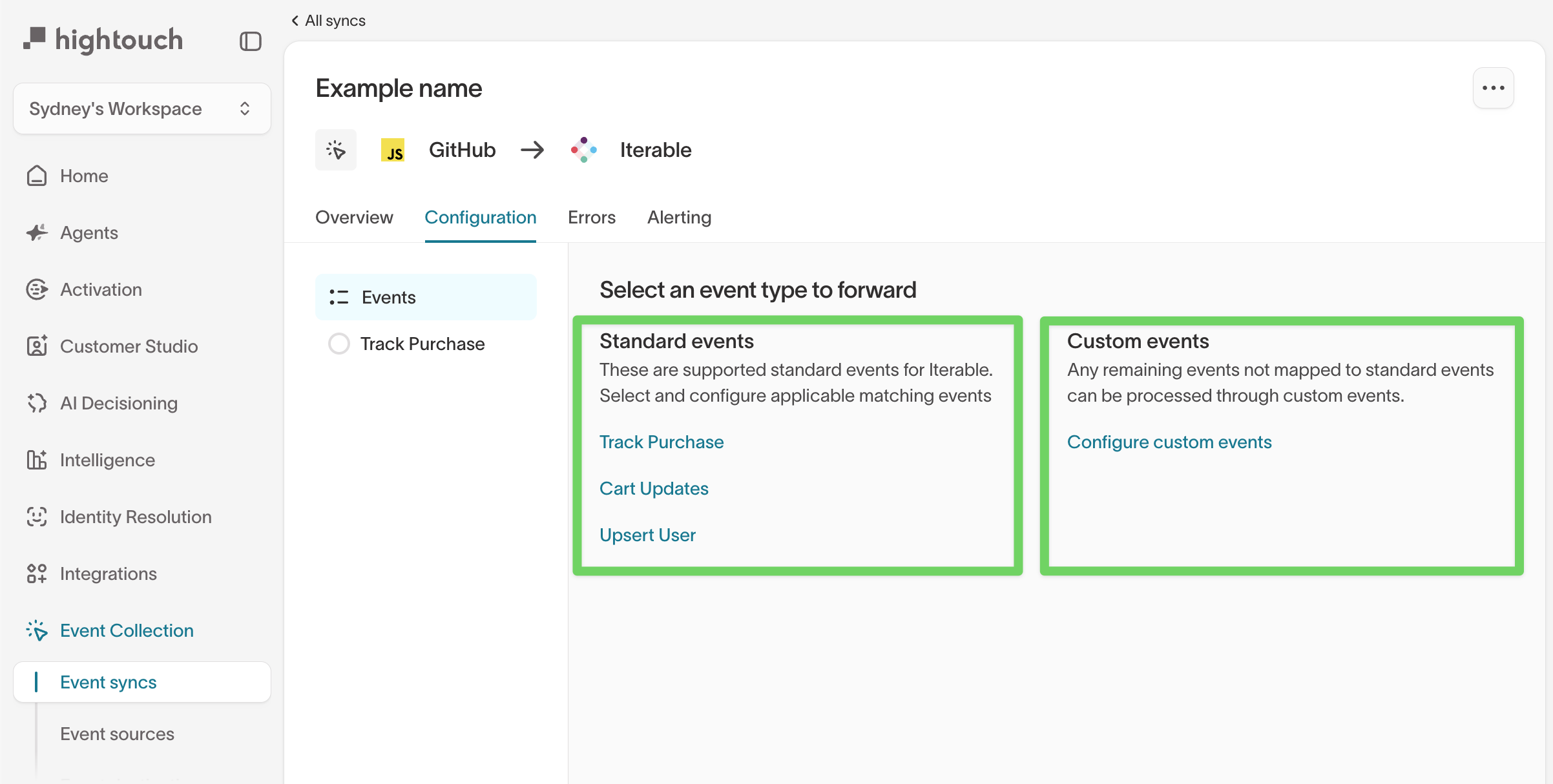Switch to the Alerting tab
Viewport: 1553px width, 784px height.
679,218
